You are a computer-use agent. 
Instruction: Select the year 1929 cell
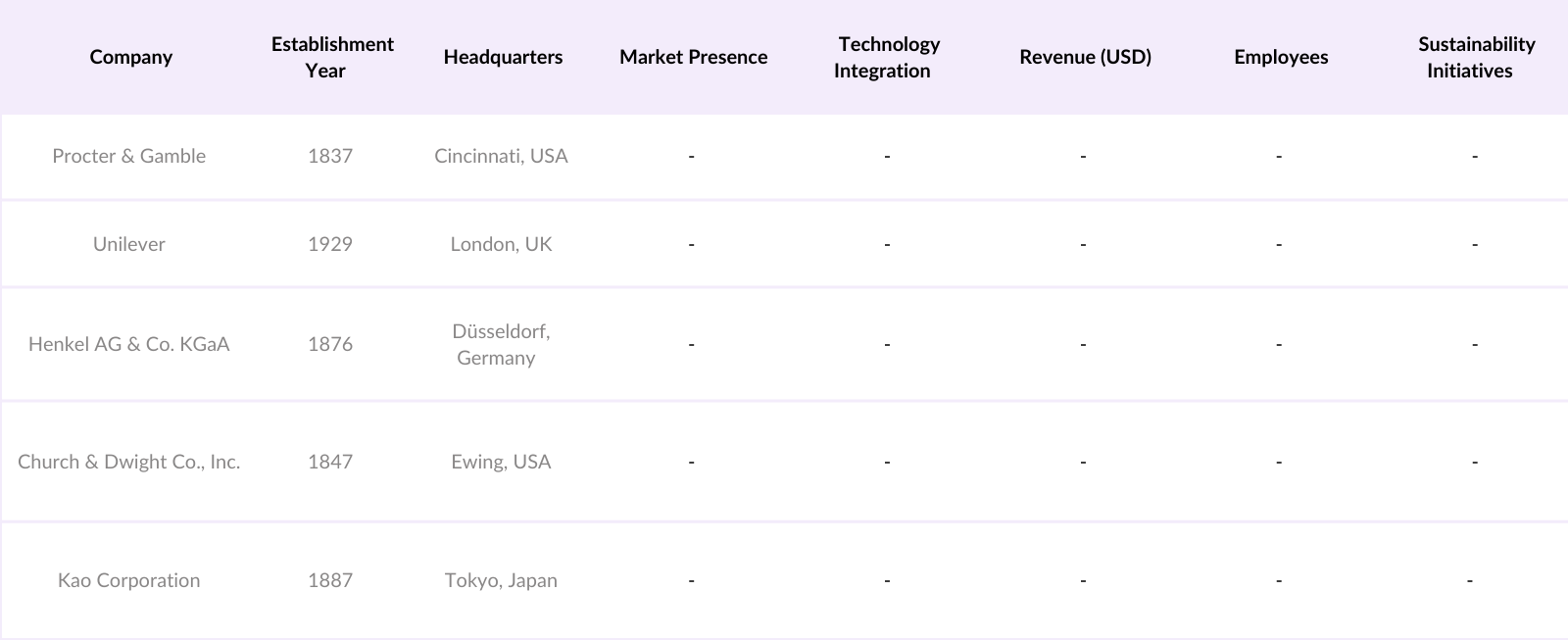point(330,244)
